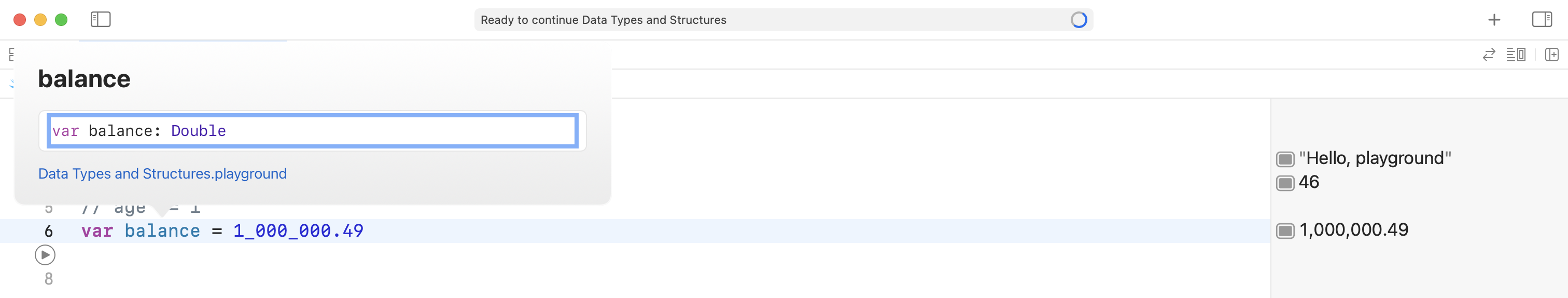This screenshot has height=298, width=1568.
Task: Run playground with the play button
Action: [x=45, y=255]
